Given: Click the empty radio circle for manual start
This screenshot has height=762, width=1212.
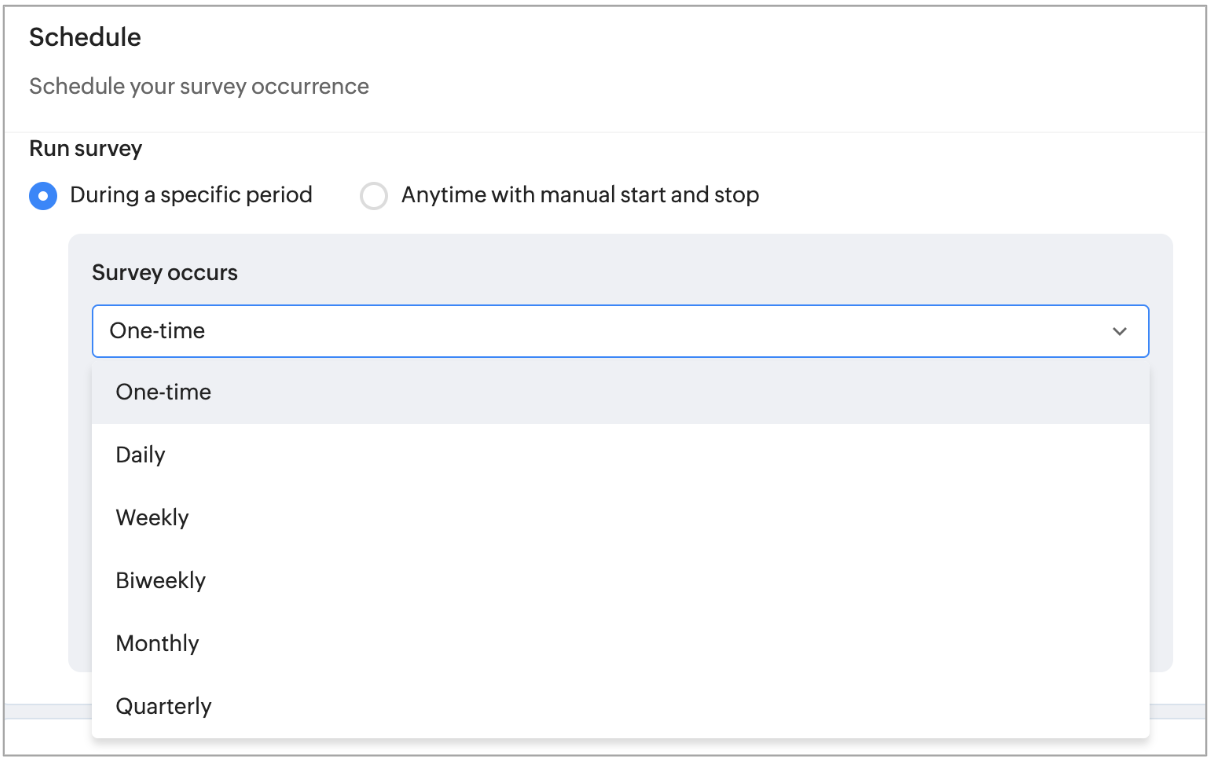Looking at the screenshot, I should [374, 196].
